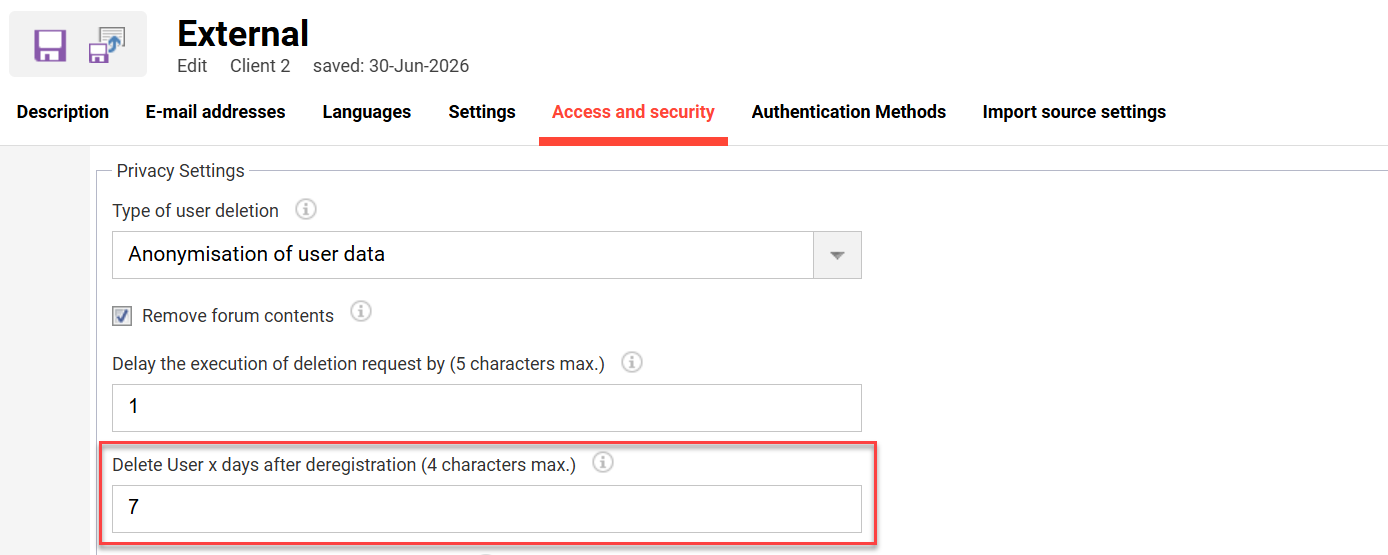Focus the Delay the execution input field

click(x=486, y=408)
